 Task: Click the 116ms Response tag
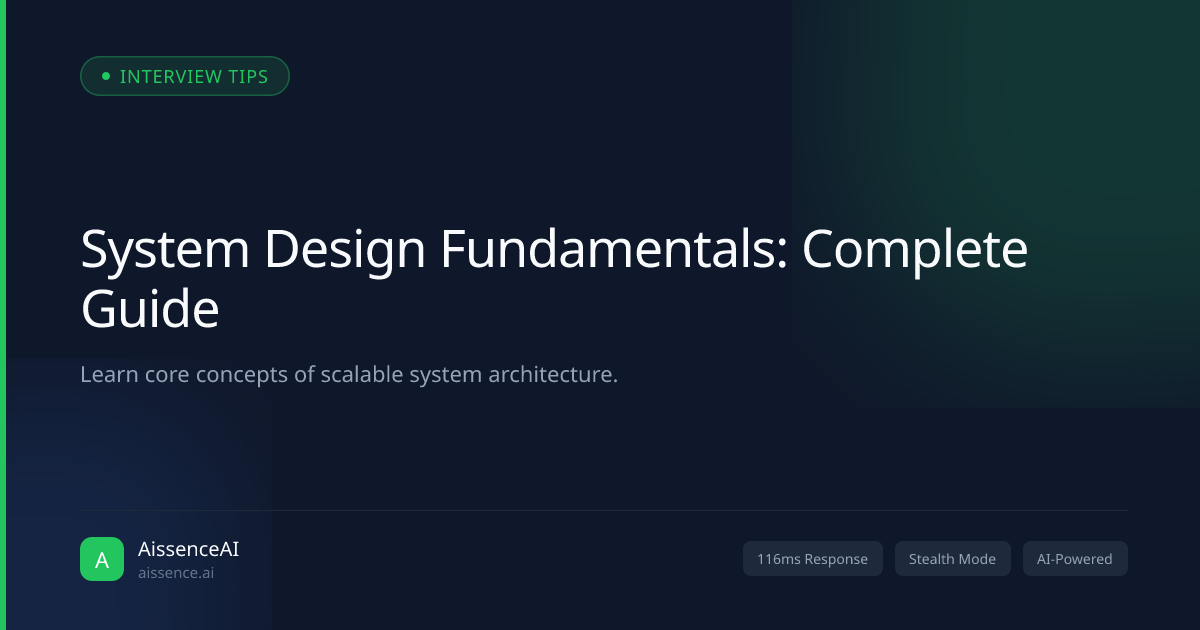[x=812, y=559]
